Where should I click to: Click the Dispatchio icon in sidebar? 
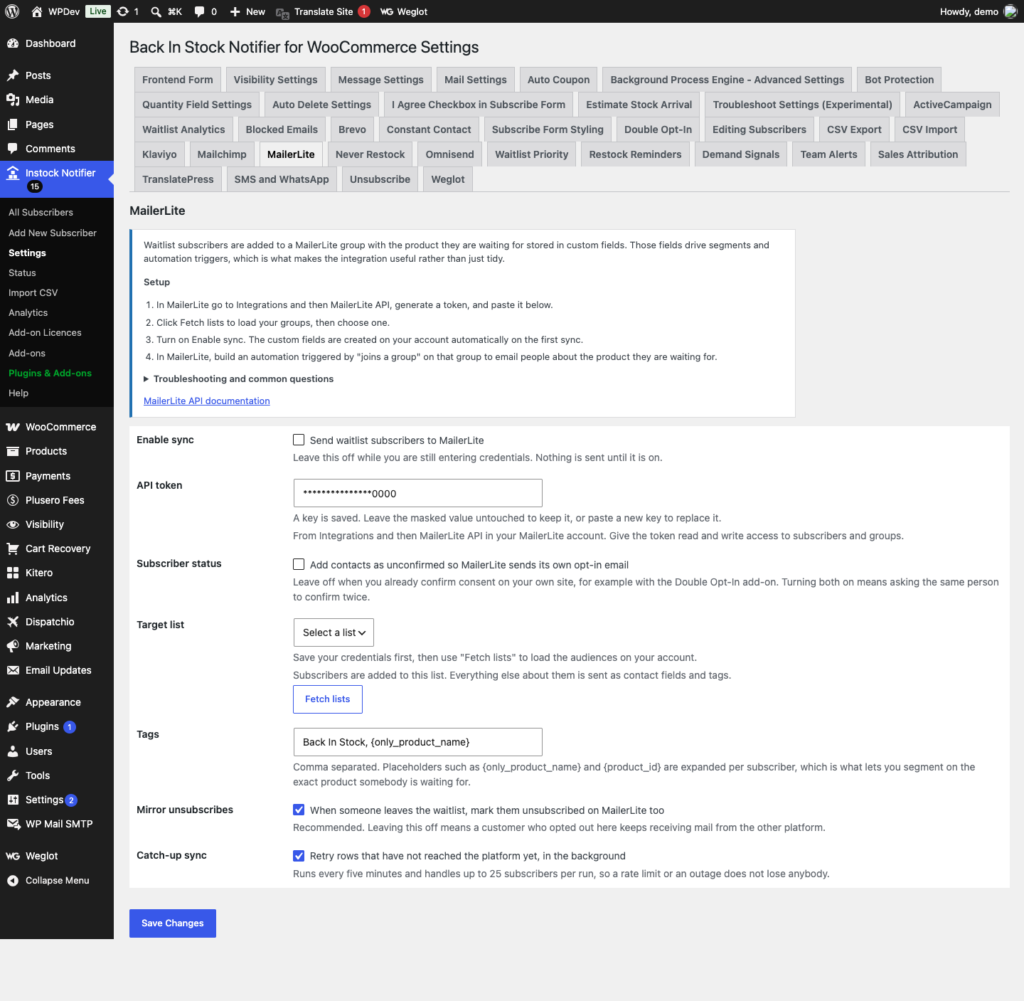point(12,622)
